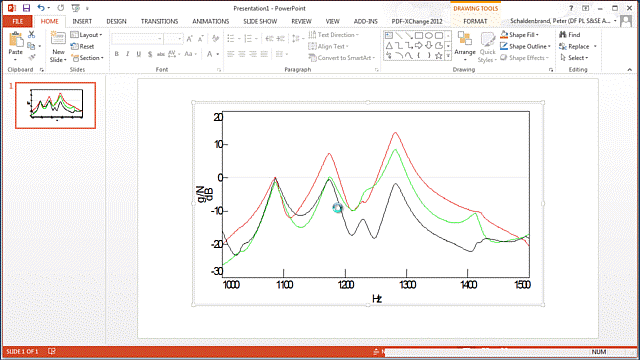640x360 pixels.
Task: Click the chart image on the slide
Action: 368,203
